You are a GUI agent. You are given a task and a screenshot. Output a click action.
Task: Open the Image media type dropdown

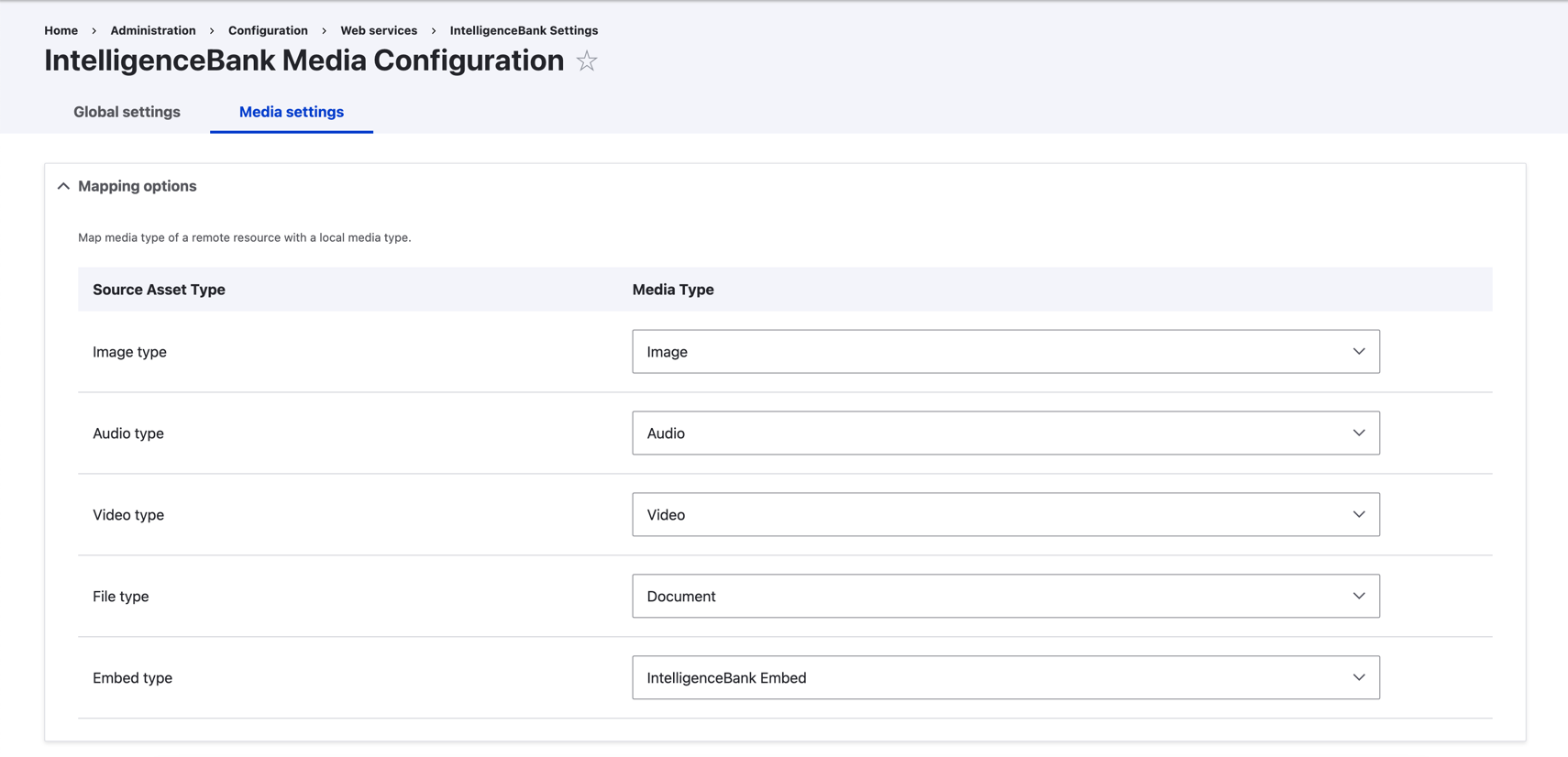(x=1004, y=352)
